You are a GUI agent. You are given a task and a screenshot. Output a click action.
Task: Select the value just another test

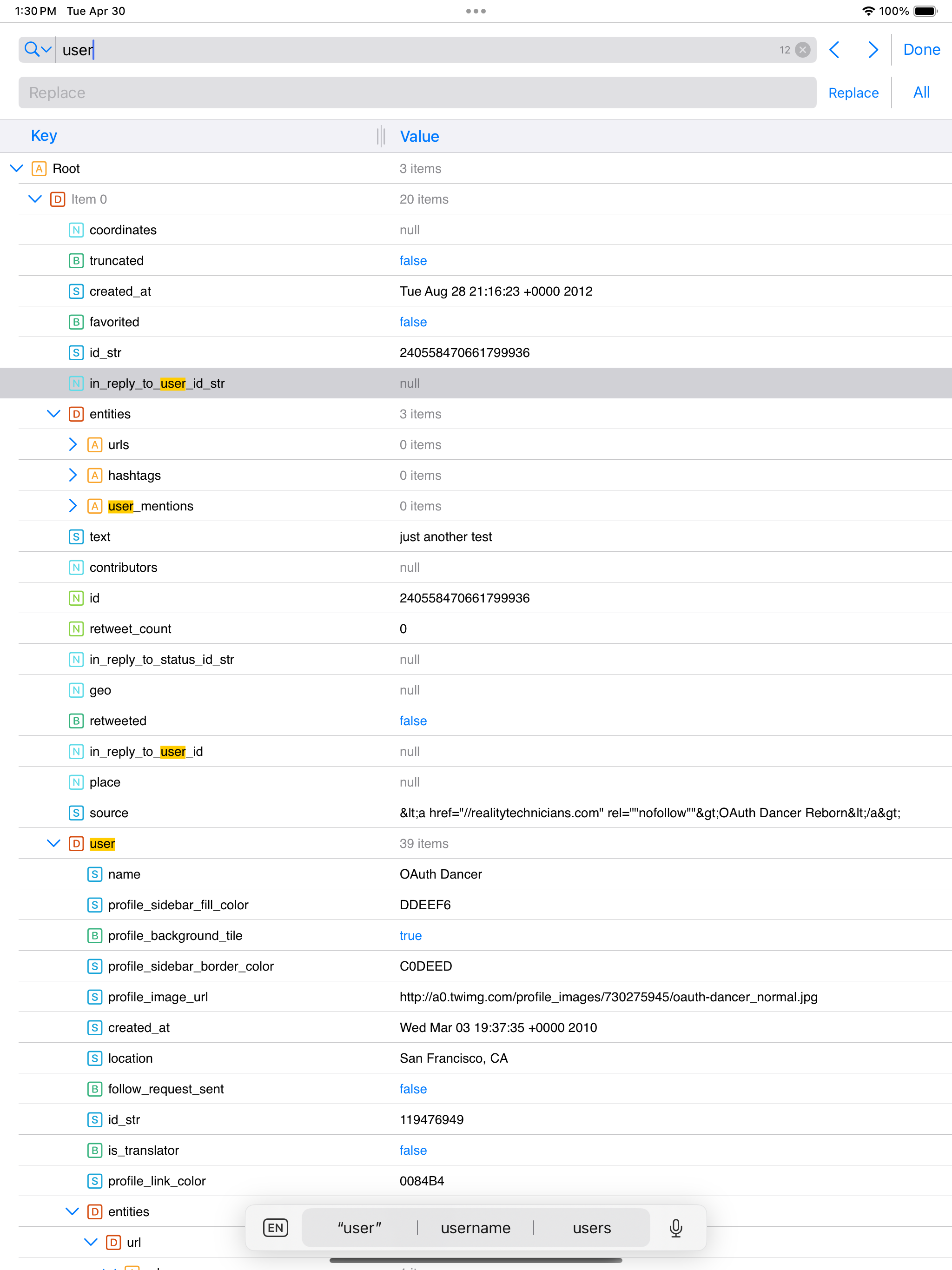[446, 537]
